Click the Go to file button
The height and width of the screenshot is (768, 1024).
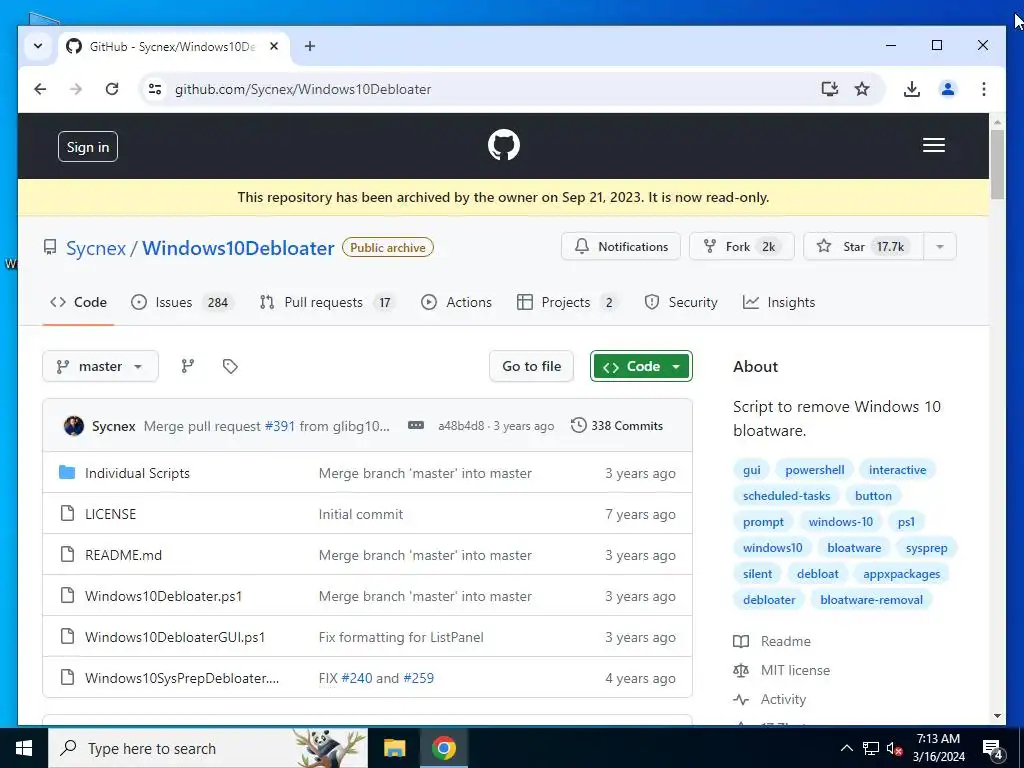[x=531, y=366]
